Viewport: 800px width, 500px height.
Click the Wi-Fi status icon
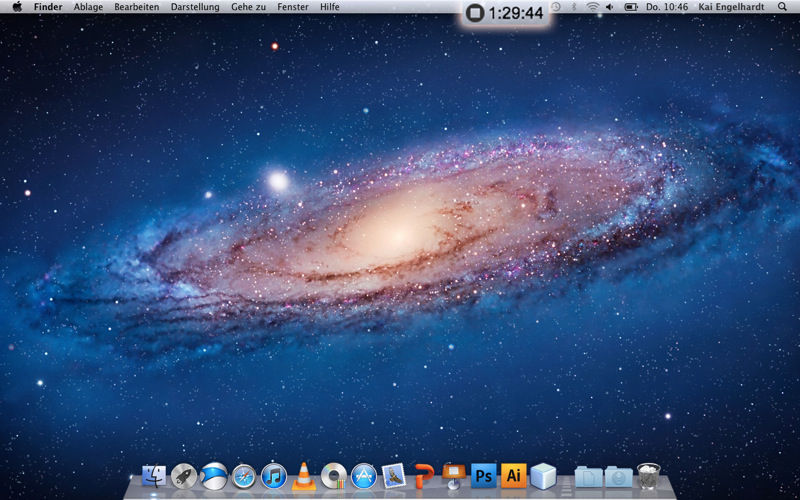592,7
